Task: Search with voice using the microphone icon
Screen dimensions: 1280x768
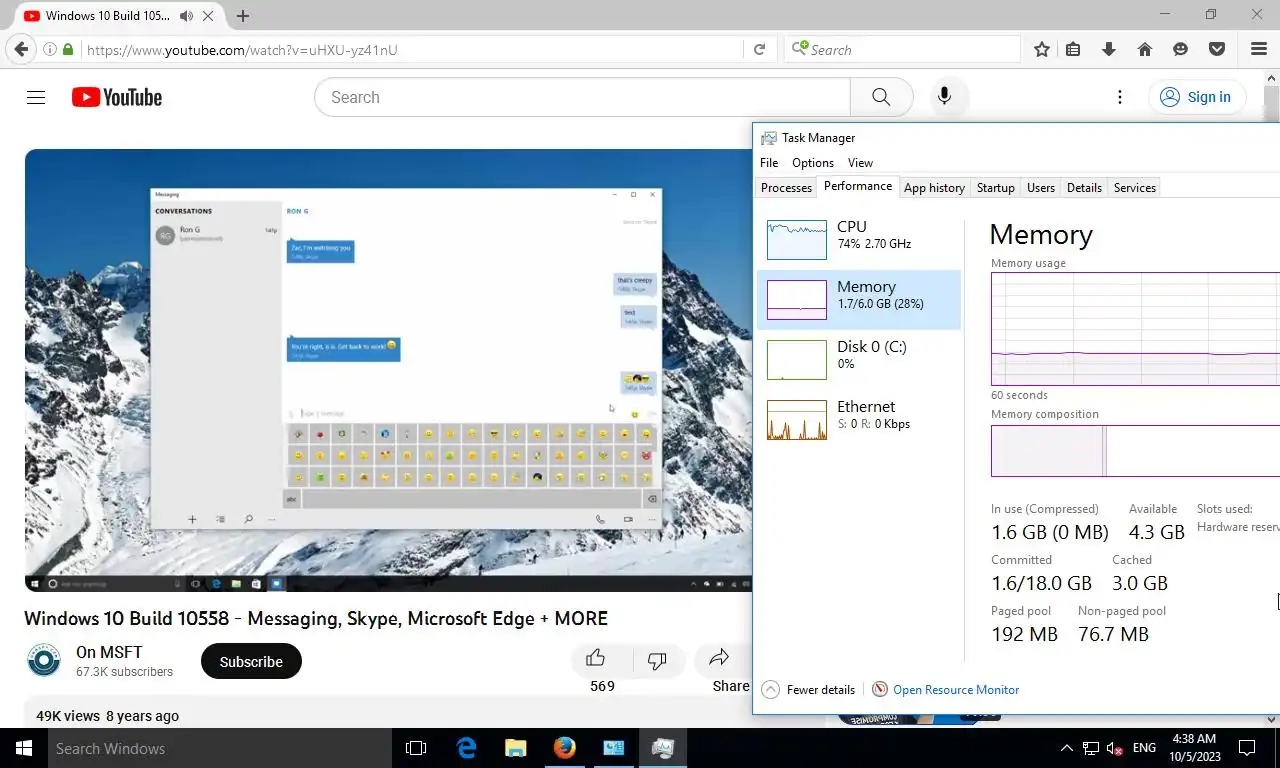Action: pos(944,97)
